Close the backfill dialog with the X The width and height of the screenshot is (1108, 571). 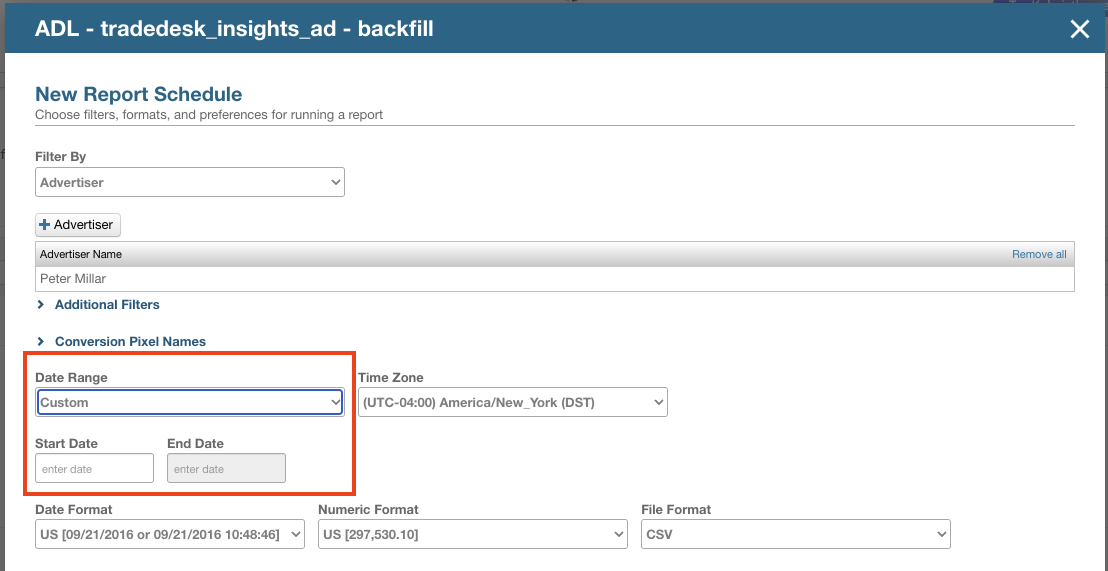(x=1079, y=29)
